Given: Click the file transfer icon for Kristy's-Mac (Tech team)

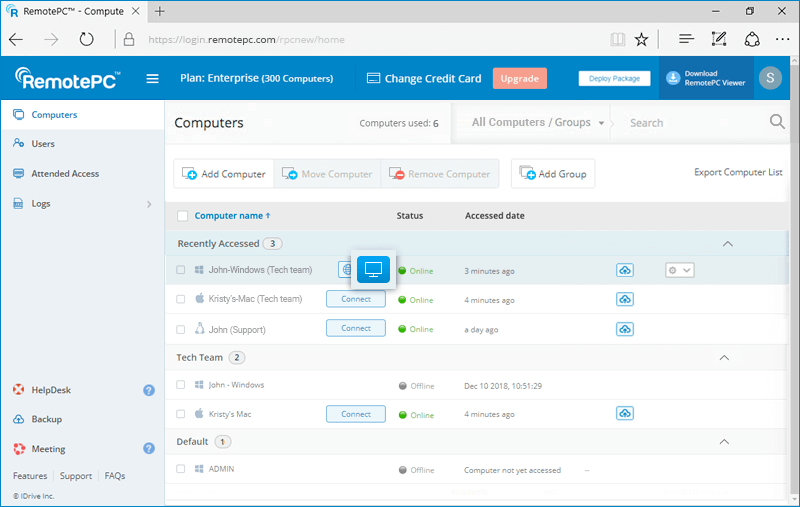Looking at the screenshot, I should tap(624, 299).
